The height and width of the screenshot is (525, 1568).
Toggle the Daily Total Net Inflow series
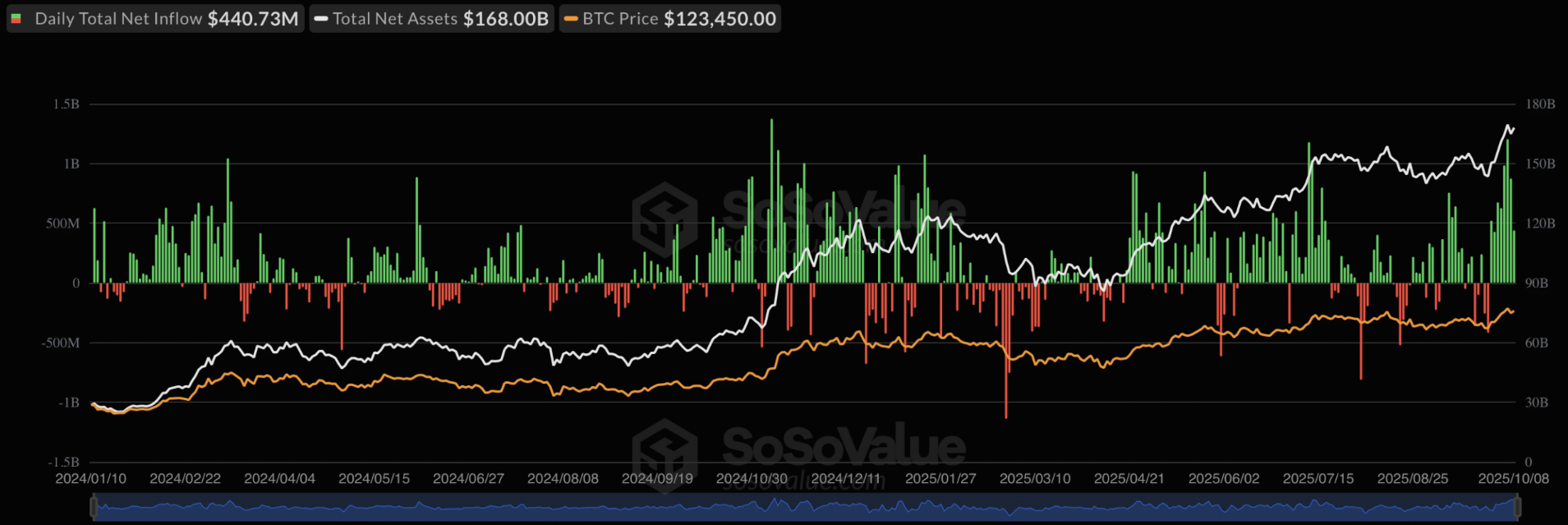click(118, 19)
